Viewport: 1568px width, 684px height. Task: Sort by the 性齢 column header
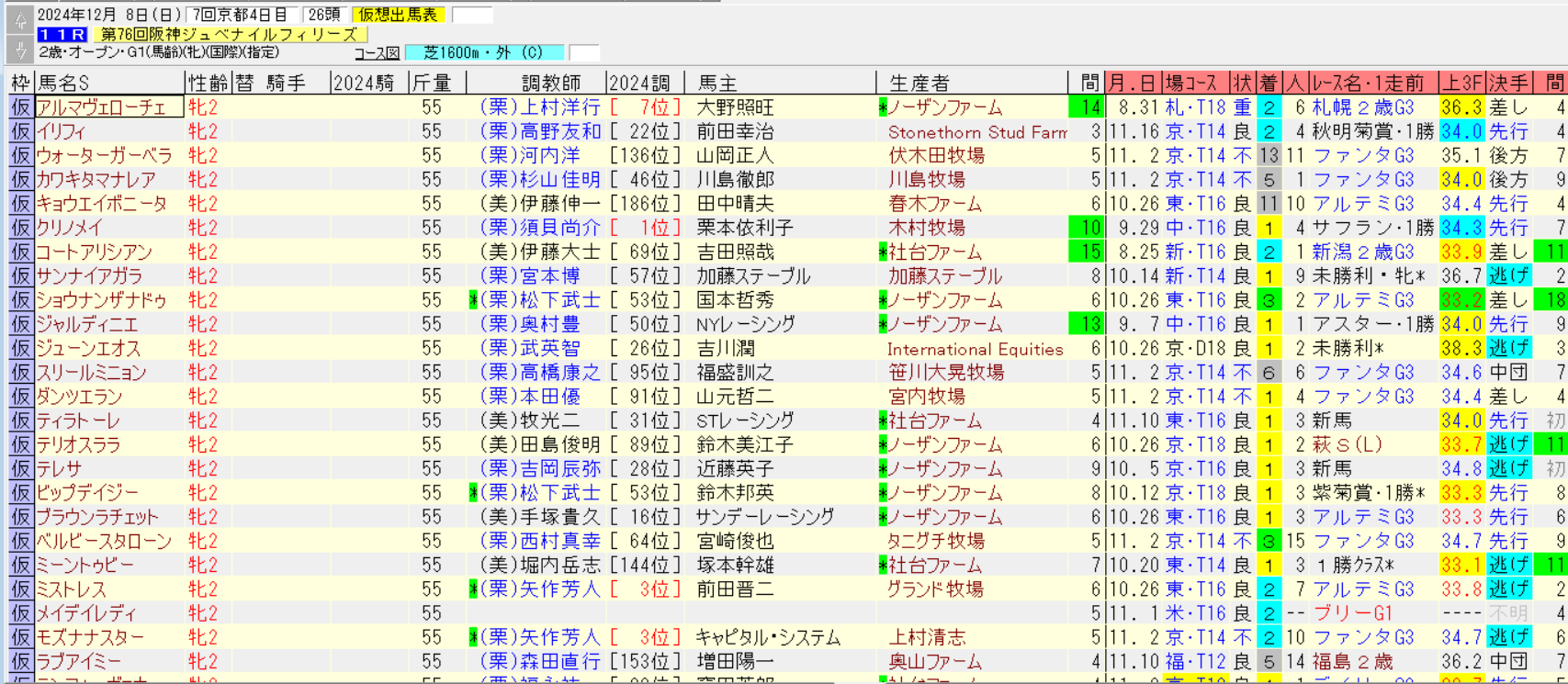pos(208,83)
